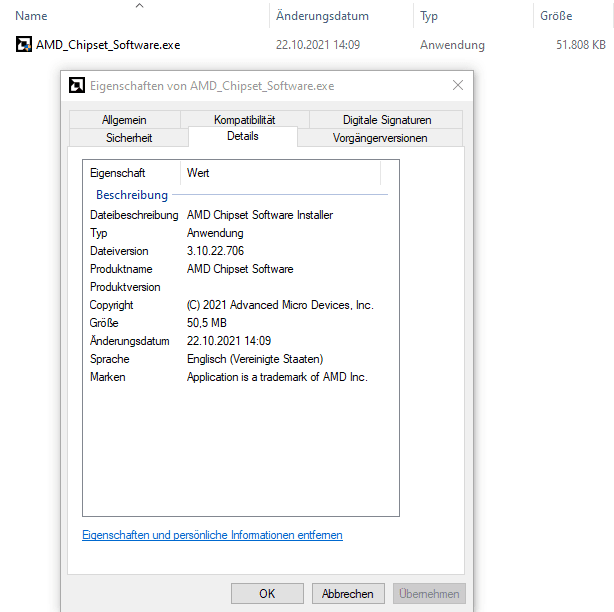Image resolution: width=614 pixels, height=612 pixels.
Task: Open the Kompatibilität tab
Action: click(x=245, y=120)
